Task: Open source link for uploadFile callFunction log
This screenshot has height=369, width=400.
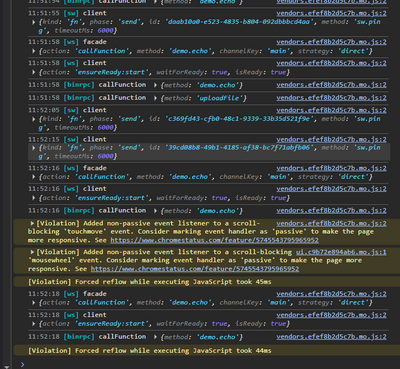Action: (x=331, y=98)
